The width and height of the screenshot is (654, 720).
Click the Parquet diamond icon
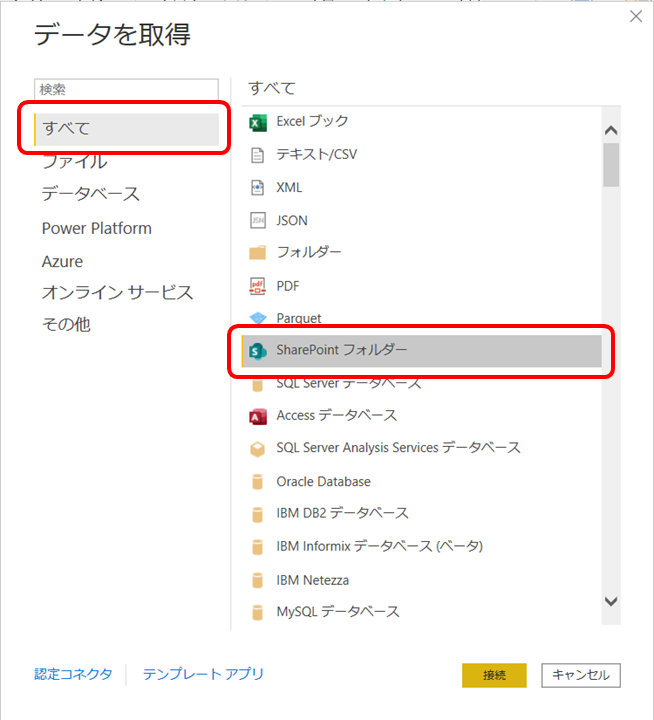[258, 318]
